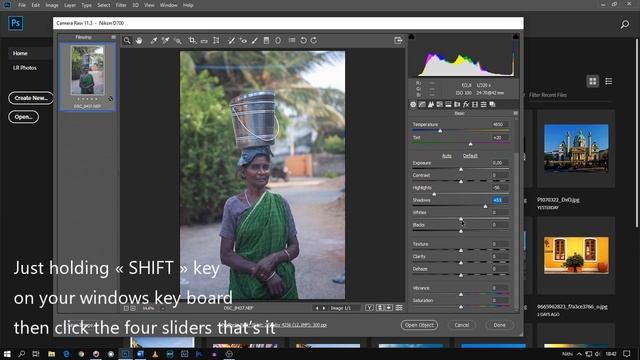The width and height of the screenshot is (640, 360).
Task: Click the Exposure value field
Action: (500, 163)
